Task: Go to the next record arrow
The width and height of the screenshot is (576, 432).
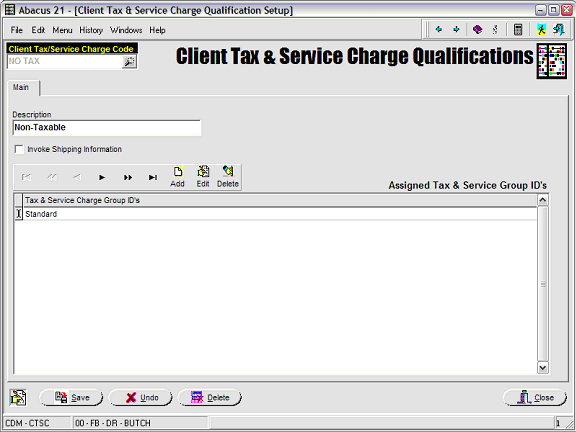Action: (102, 177)
